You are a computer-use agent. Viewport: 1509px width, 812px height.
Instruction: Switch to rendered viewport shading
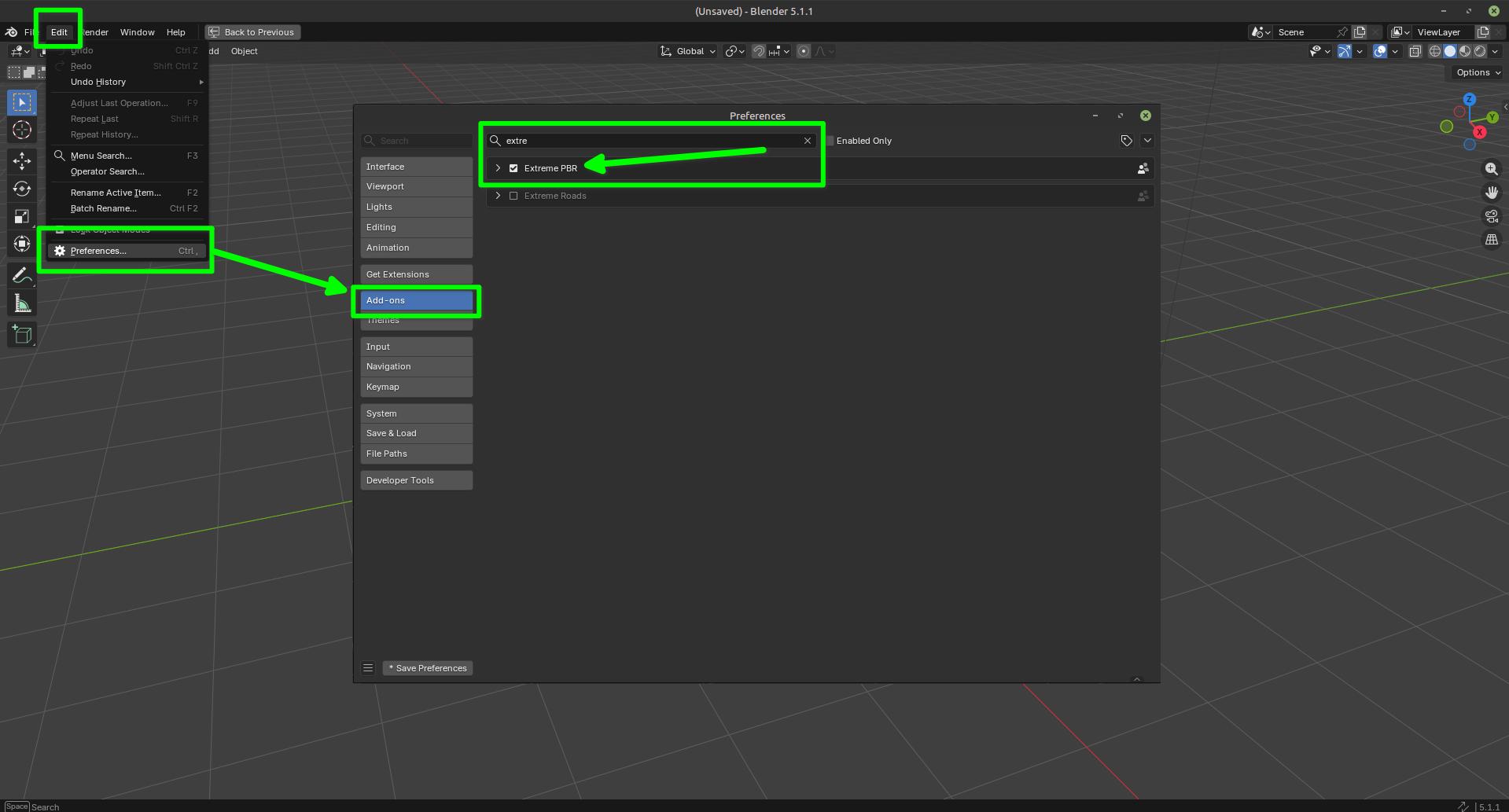[x=1480, y=51]
